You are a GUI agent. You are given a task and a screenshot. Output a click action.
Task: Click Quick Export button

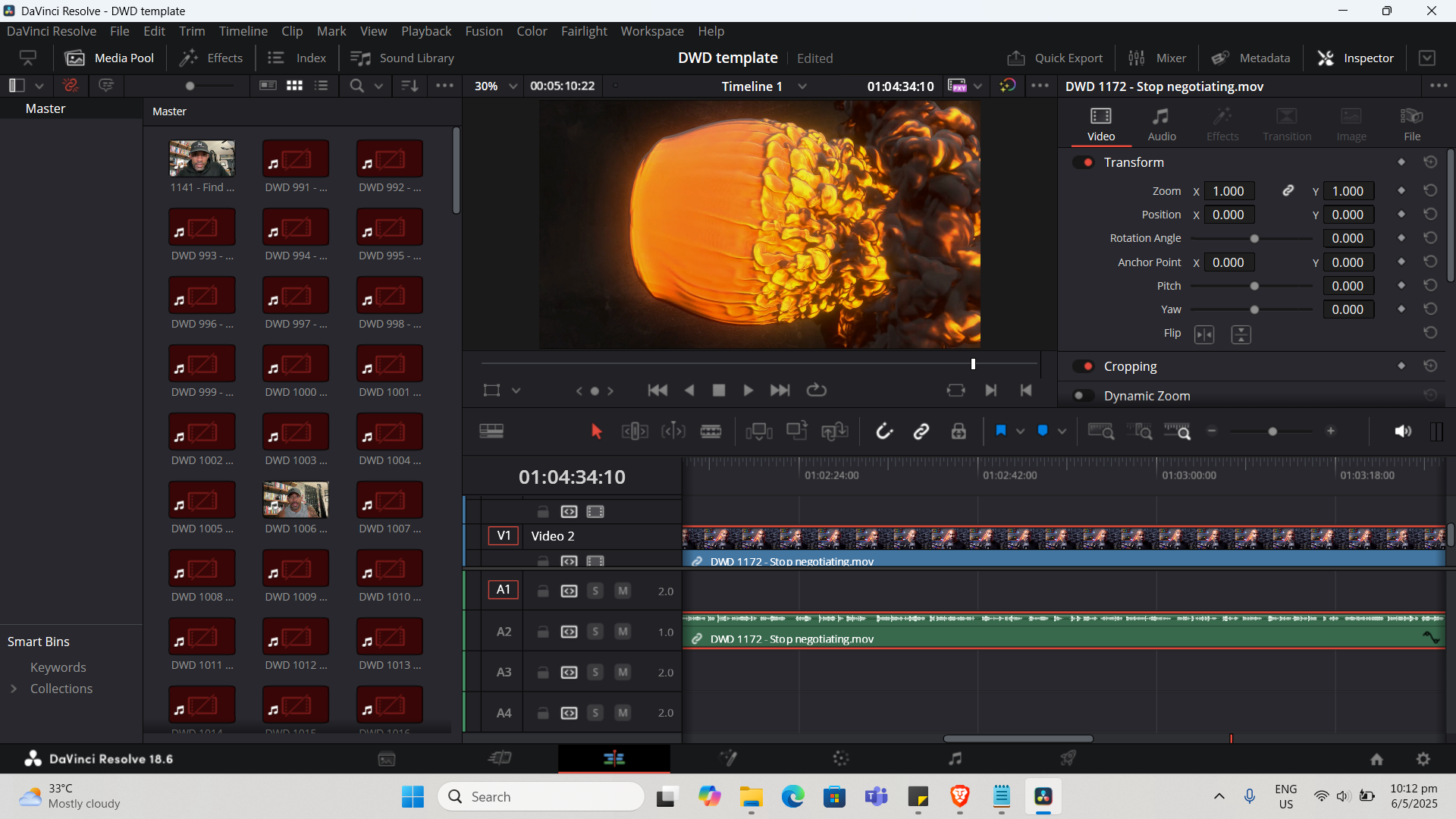tap(1055, 58)
